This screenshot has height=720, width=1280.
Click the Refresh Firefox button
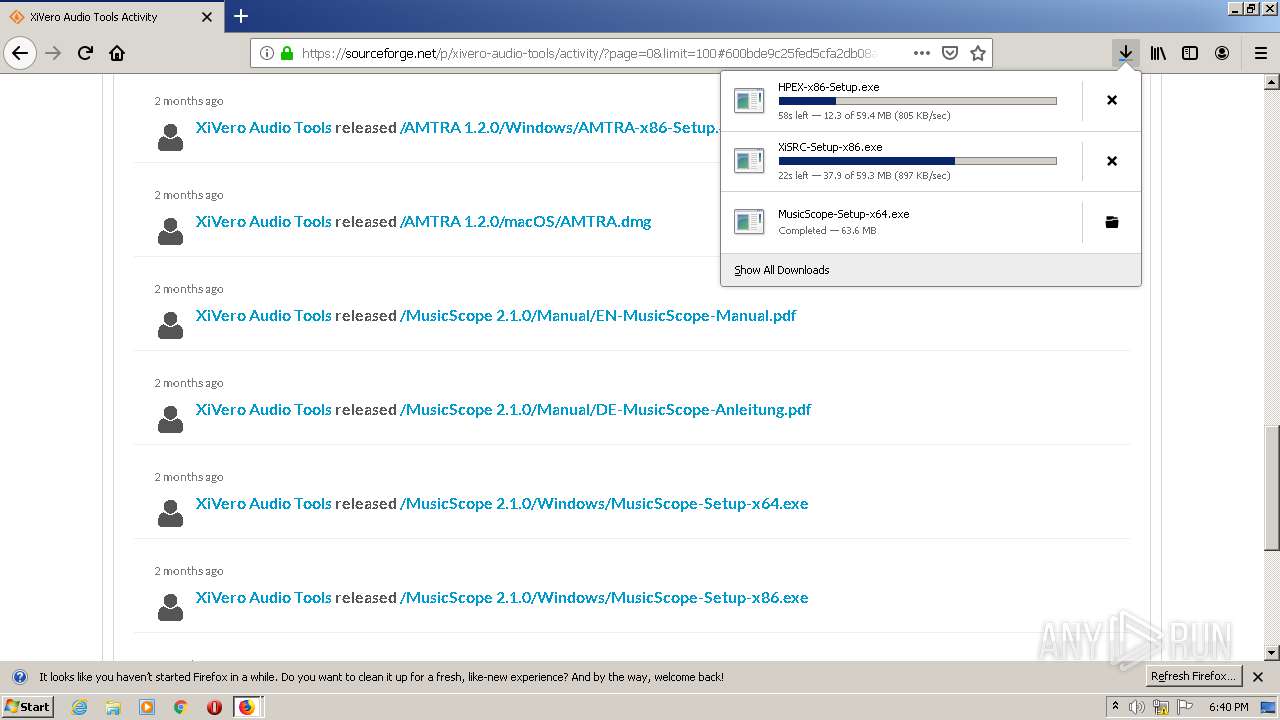point(1193,676)
